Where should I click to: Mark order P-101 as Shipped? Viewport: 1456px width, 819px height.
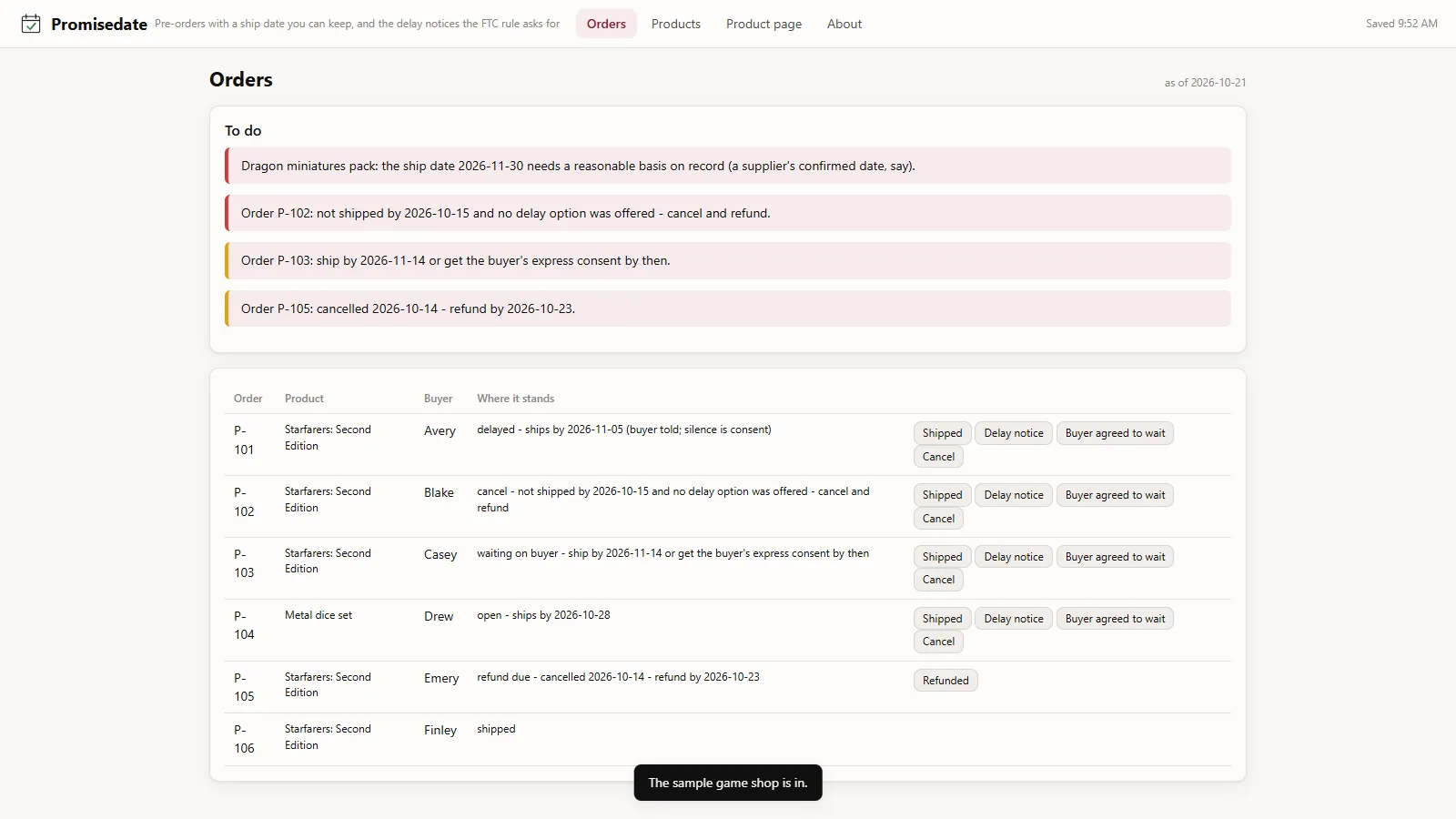(942, 433)
